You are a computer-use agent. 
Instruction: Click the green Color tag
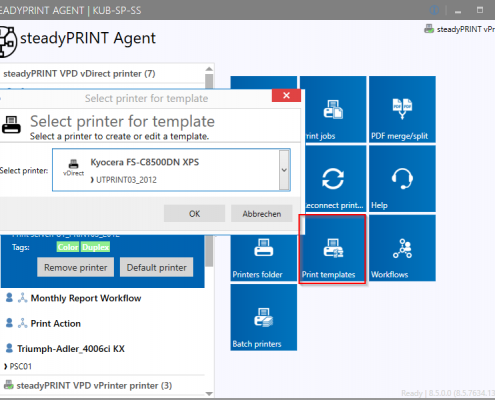click(x=68, y=247)
